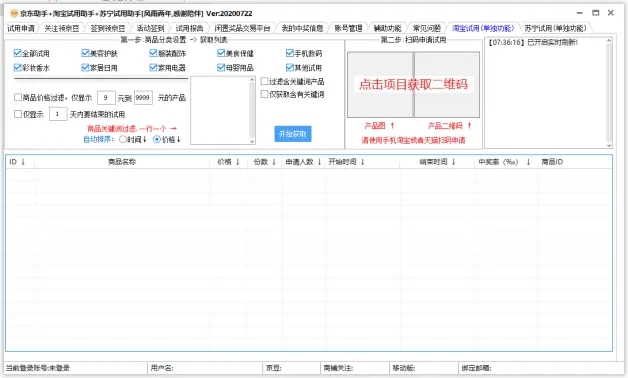
Task: Open the 关注领京豆 tab
Action: pos(62,28)
